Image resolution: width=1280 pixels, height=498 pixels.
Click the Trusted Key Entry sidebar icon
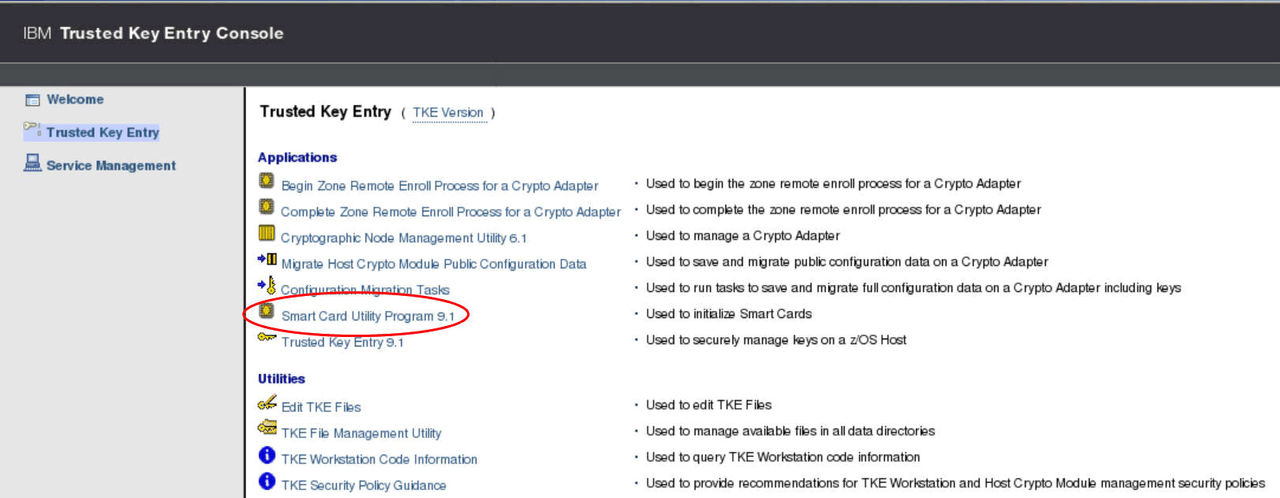click(x=33, y=131)
